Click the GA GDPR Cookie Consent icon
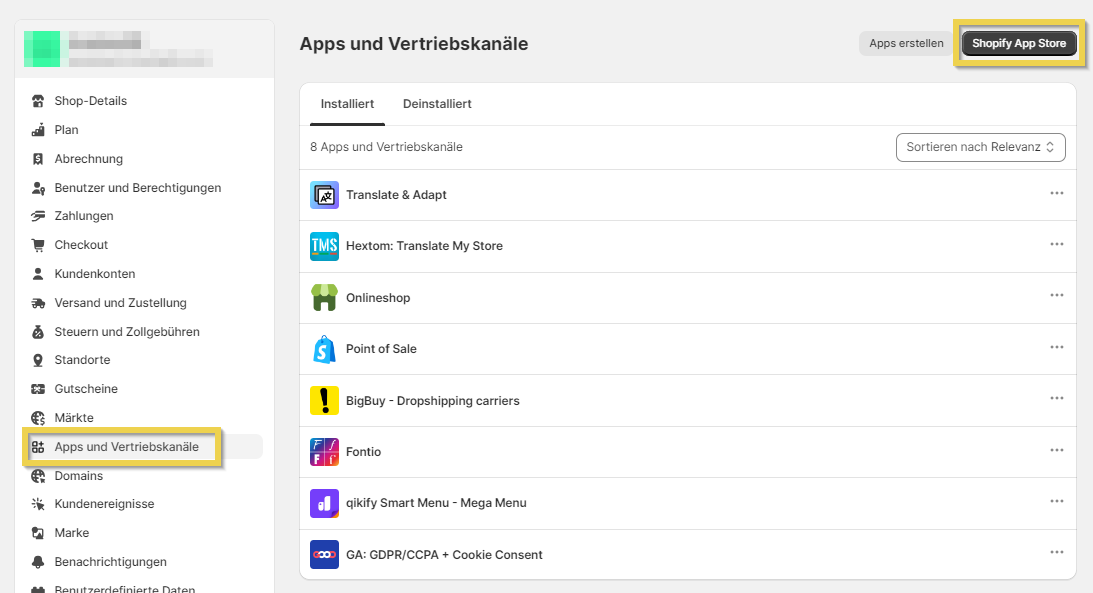The height and width of the screenshot is (593, 1093). [325, 555]
